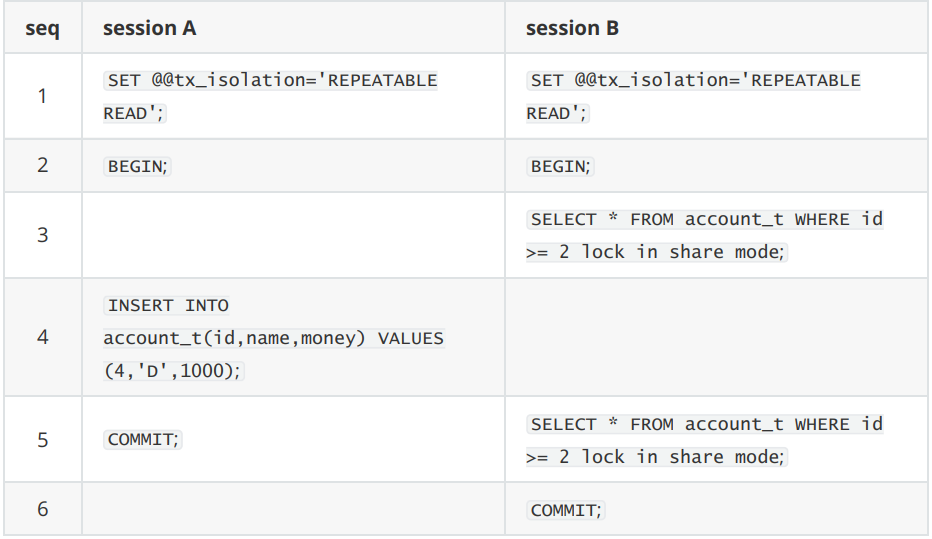
Task: Click the row 3 SELECT lock in share mode
Action: (x=705, y=235)
